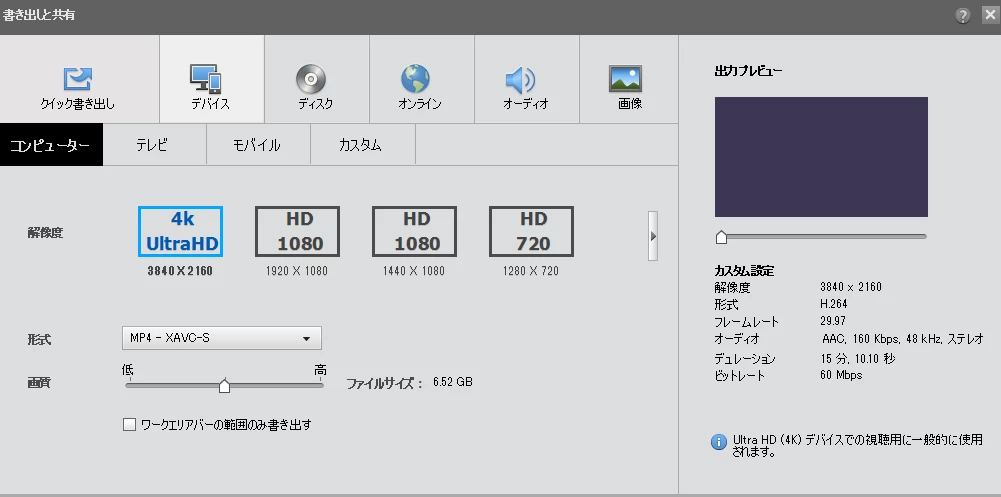Image resolution: width=1001 pixels, height=497 pixels.
Task: Click the 60 Mbps bitrate value
Action: (841, 375)
